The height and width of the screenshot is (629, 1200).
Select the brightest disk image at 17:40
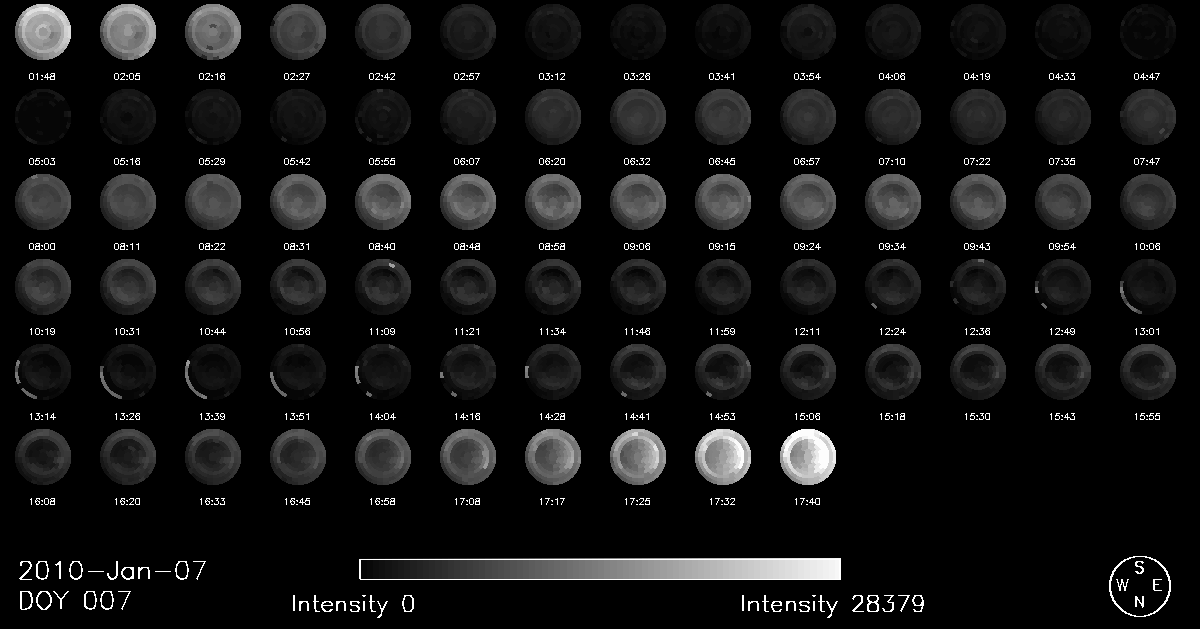click(807, 457)
